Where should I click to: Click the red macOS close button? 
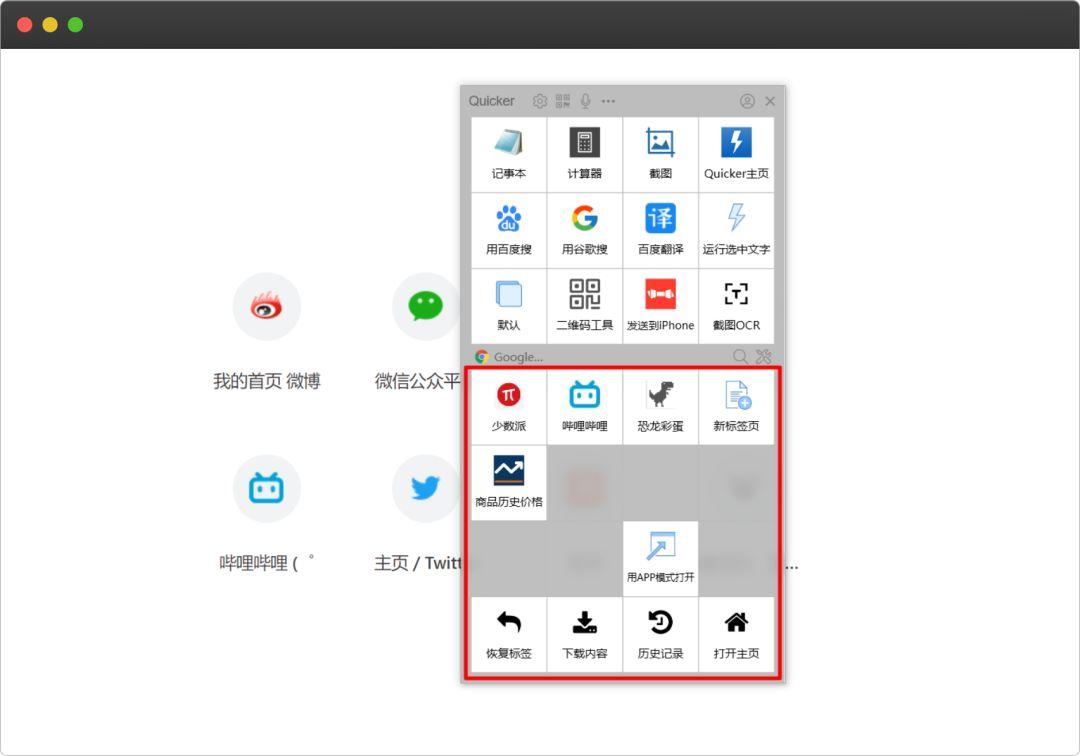(25, 25)
